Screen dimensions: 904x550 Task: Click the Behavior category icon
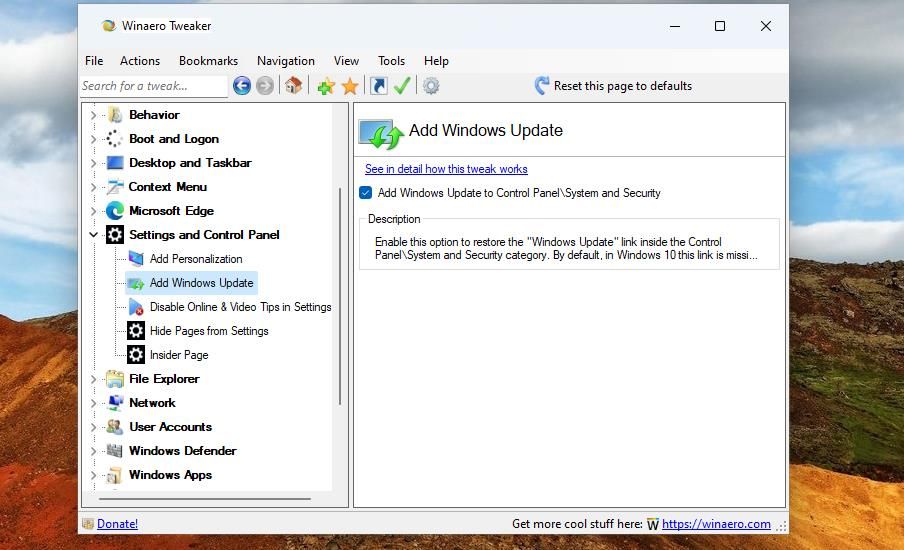[115, 115]
